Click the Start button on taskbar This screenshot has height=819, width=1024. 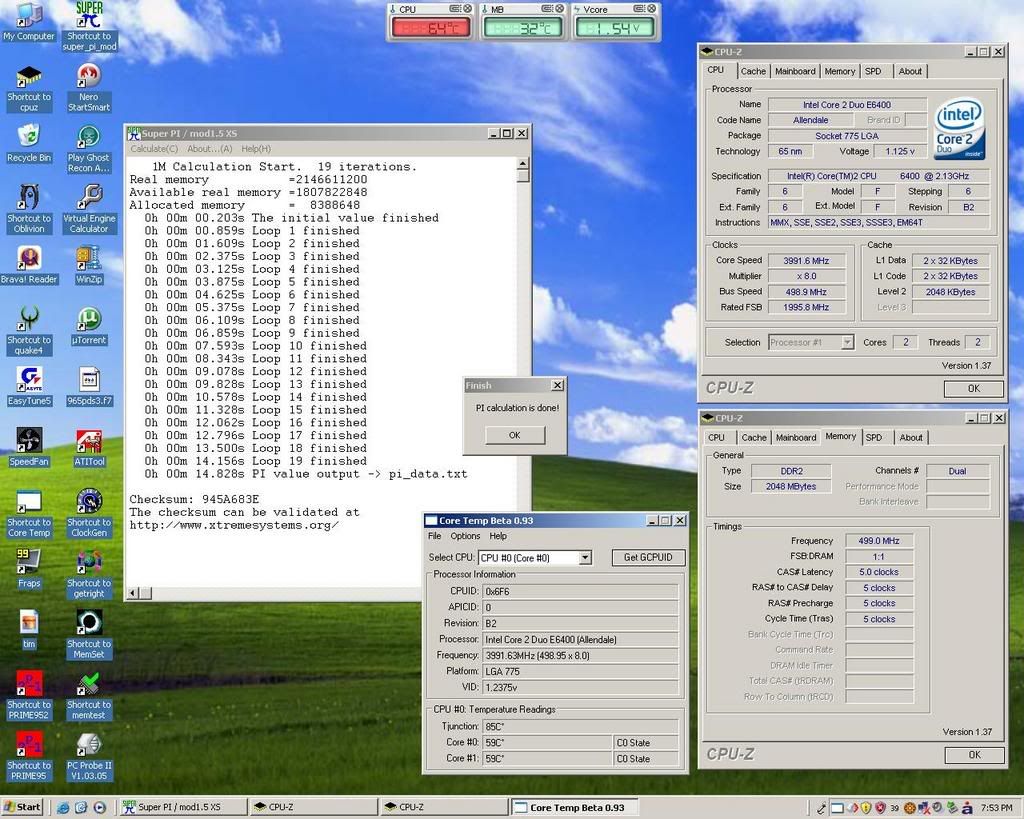click(x=23, y=807)
